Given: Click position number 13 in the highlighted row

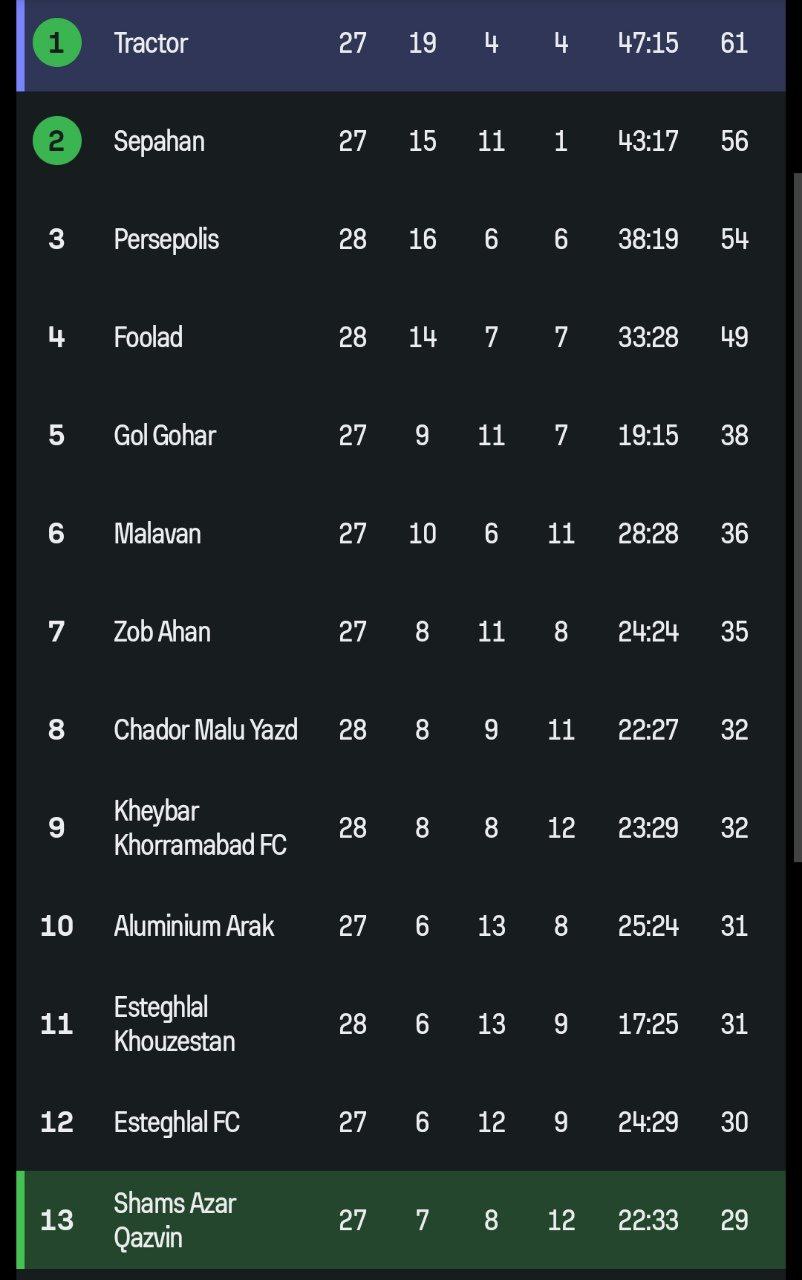Looking at the screenshot, I should point(56,1219).
